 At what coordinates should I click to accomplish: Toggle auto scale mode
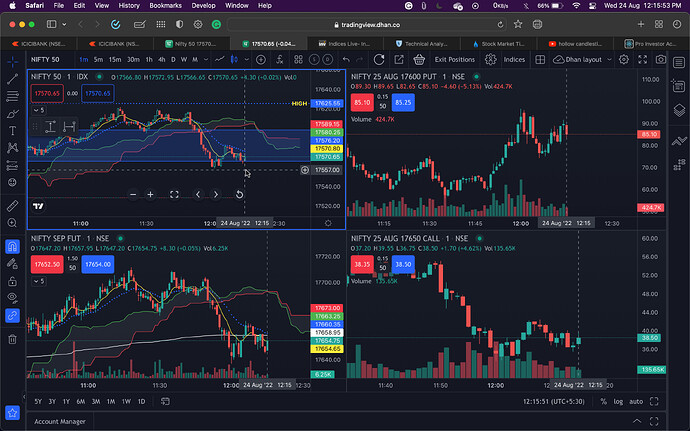[636, 402]
